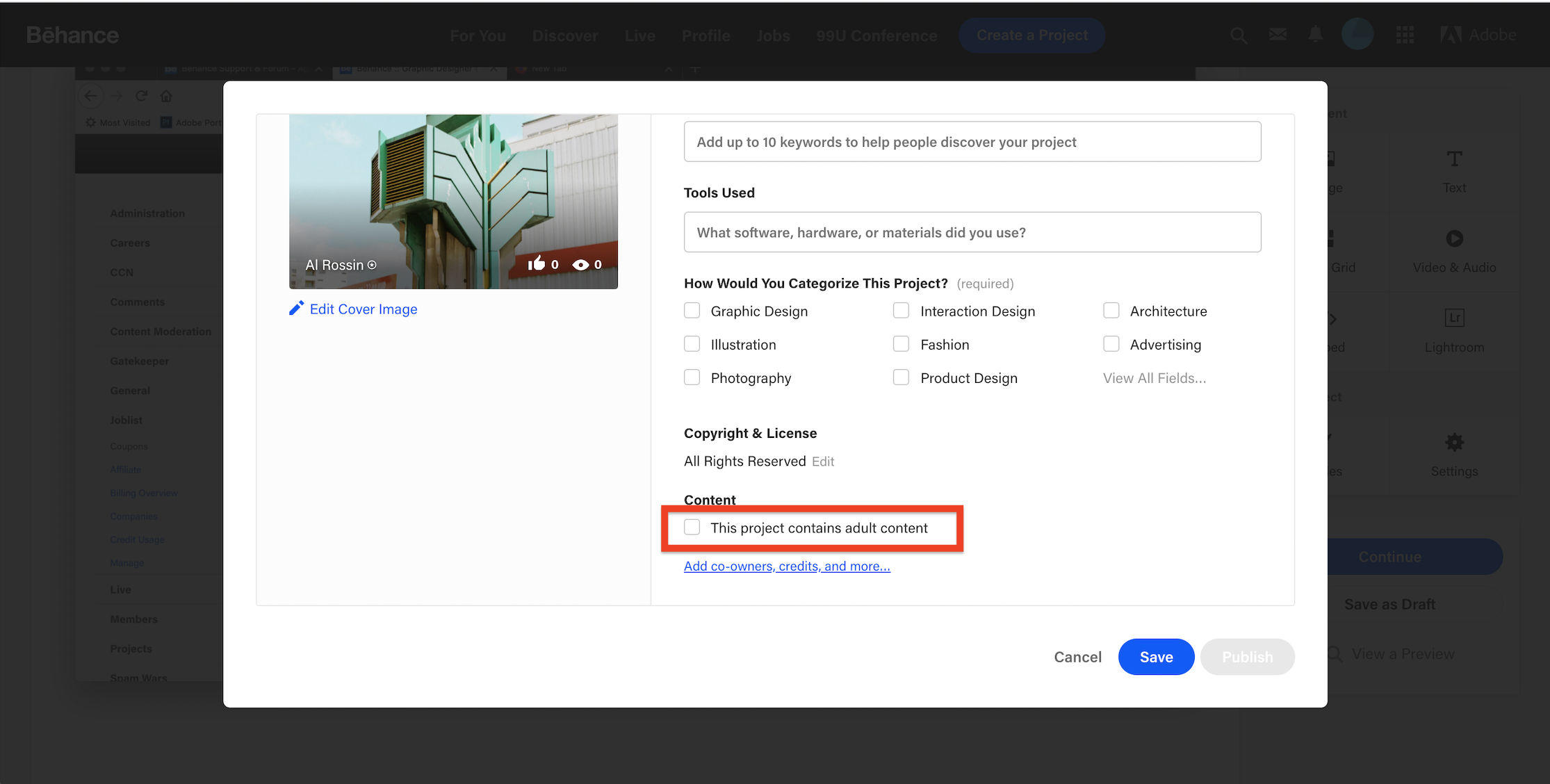Open Discover in the top navigation
This screenshot has width=1550, height=784.
565,35
